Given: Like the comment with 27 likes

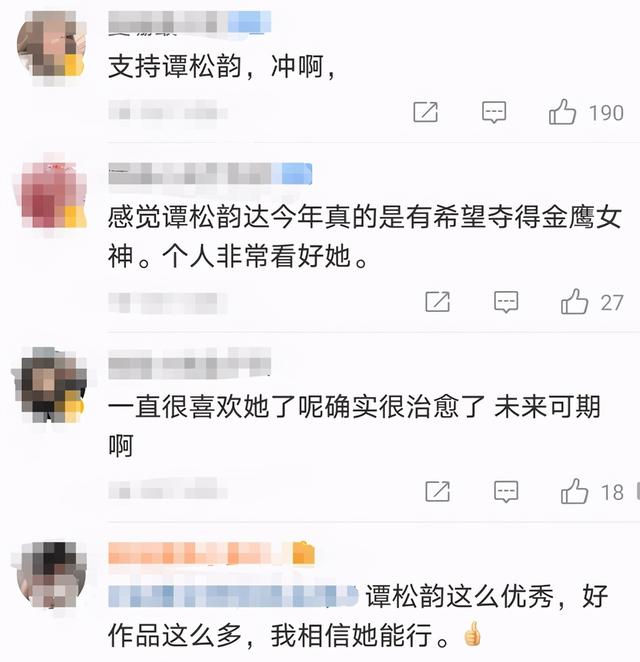Looking at the screenshot, I should point(574,301).
